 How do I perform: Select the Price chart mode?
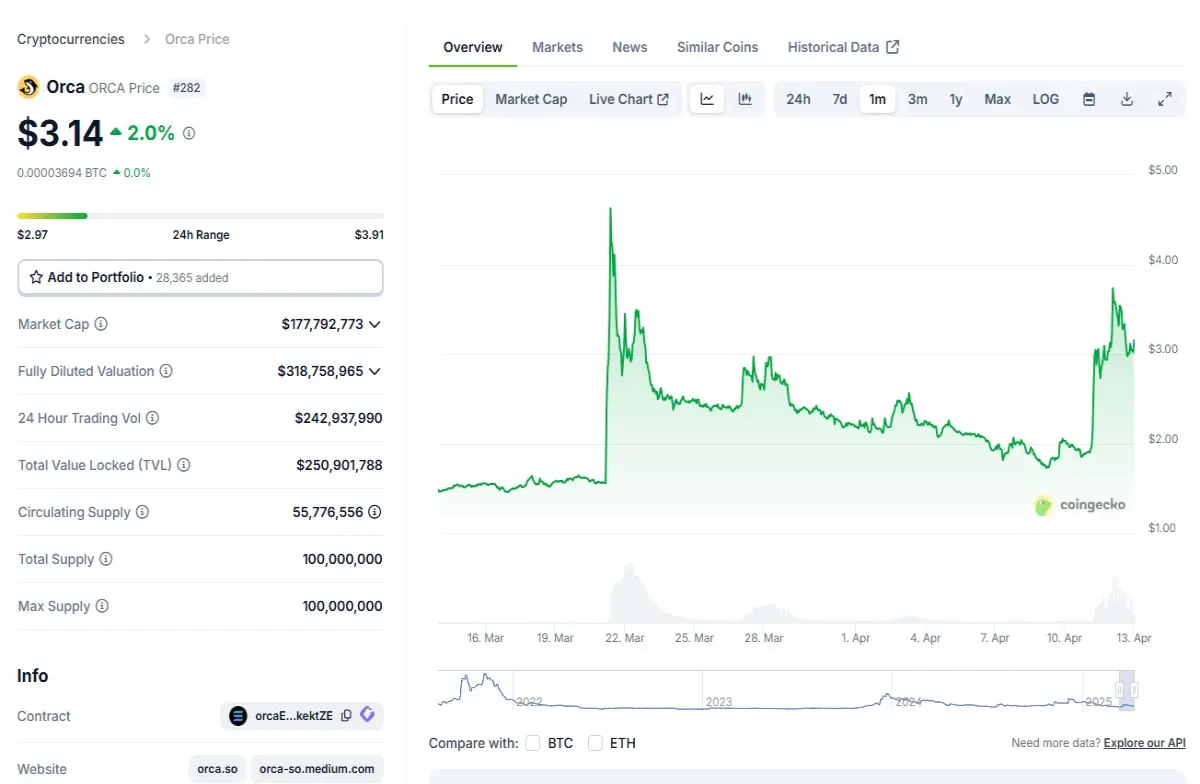pos(457,99)
